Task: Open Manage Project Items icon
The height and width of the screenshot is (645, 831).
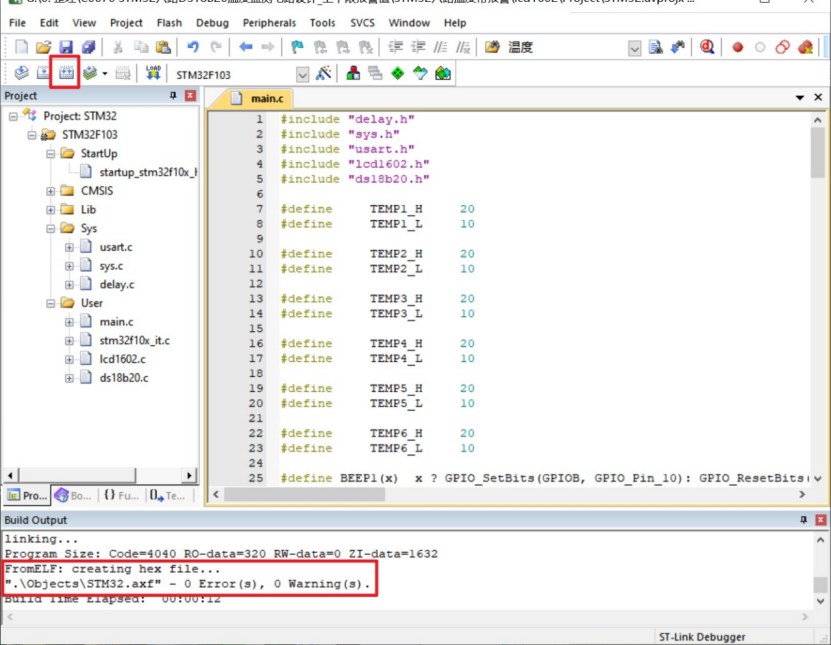Action: click(353, 73)
